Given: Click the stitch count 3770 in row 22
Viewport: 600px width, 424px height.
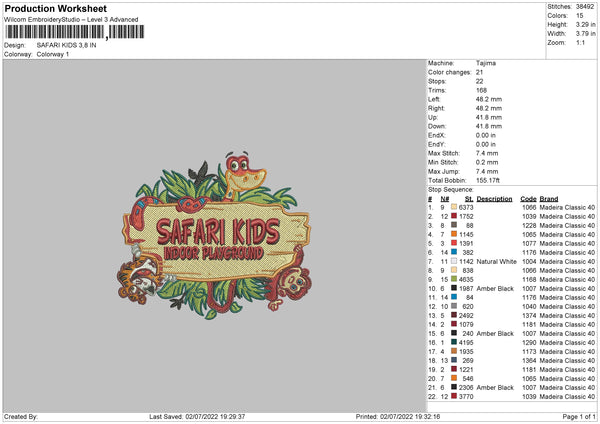Looking at the screenshot, I should (466, 396).
